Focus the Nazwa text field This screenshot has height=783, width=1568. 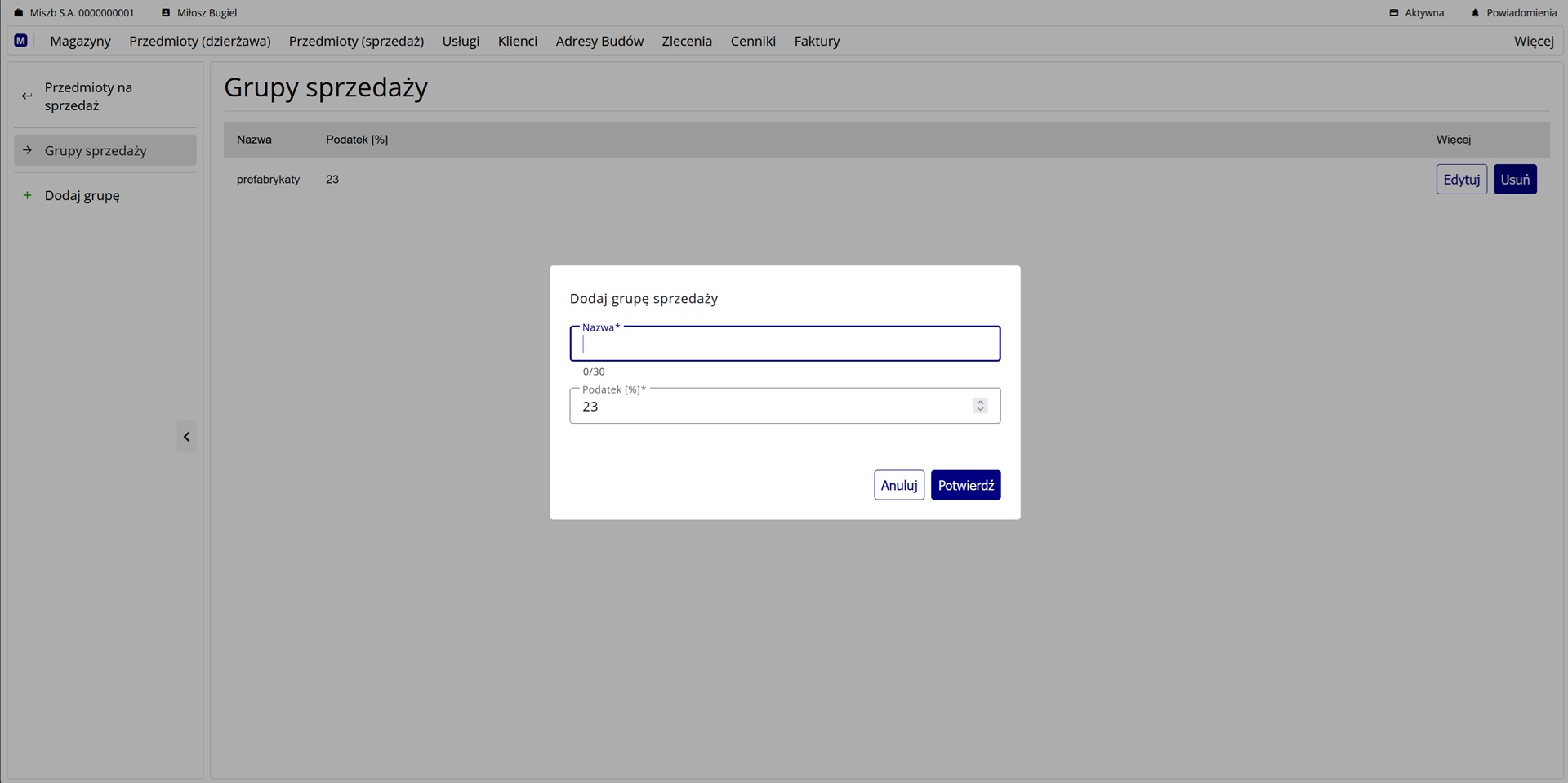(784, 345)
